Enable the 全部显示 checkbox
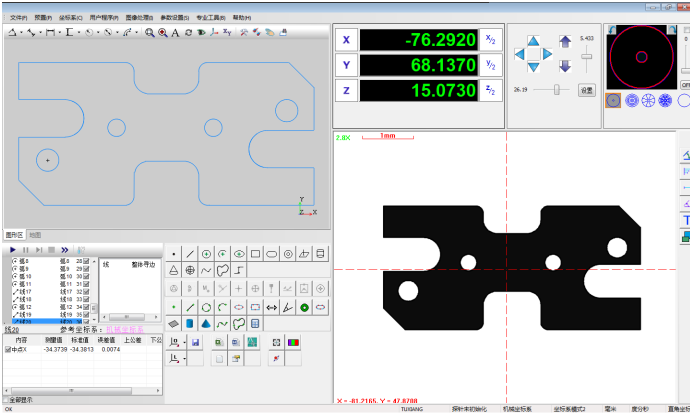691x414 pixels. 5,400
